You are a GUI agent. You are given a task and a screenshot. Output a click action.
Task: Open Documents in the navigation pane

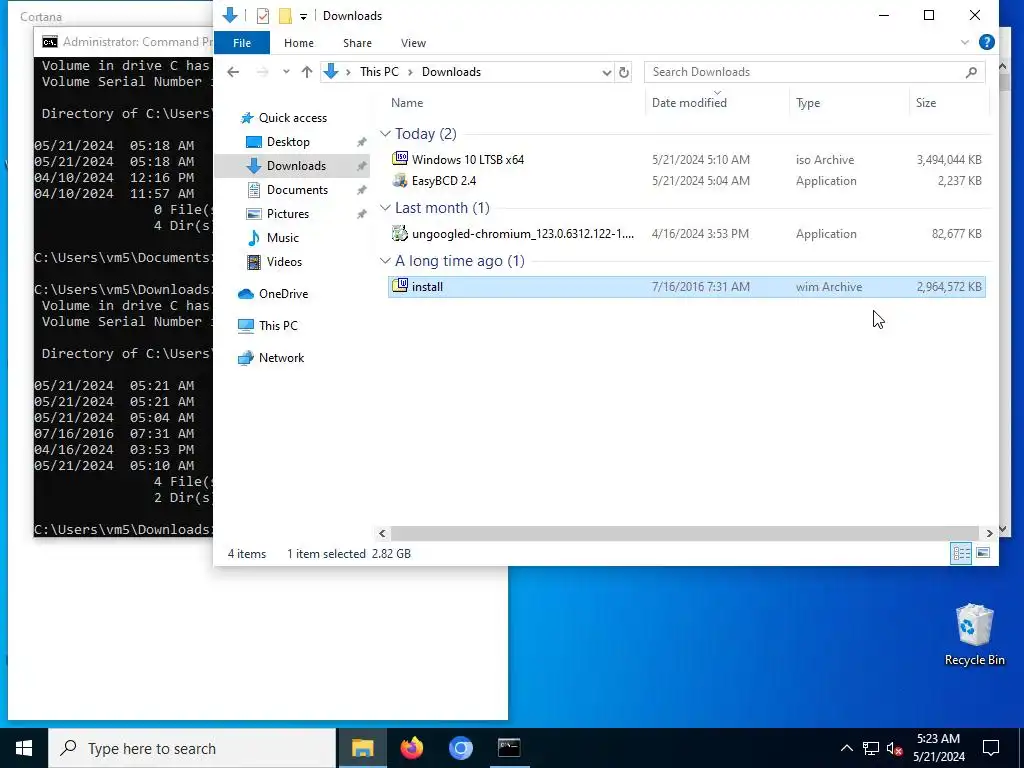[x=297, y=190]
